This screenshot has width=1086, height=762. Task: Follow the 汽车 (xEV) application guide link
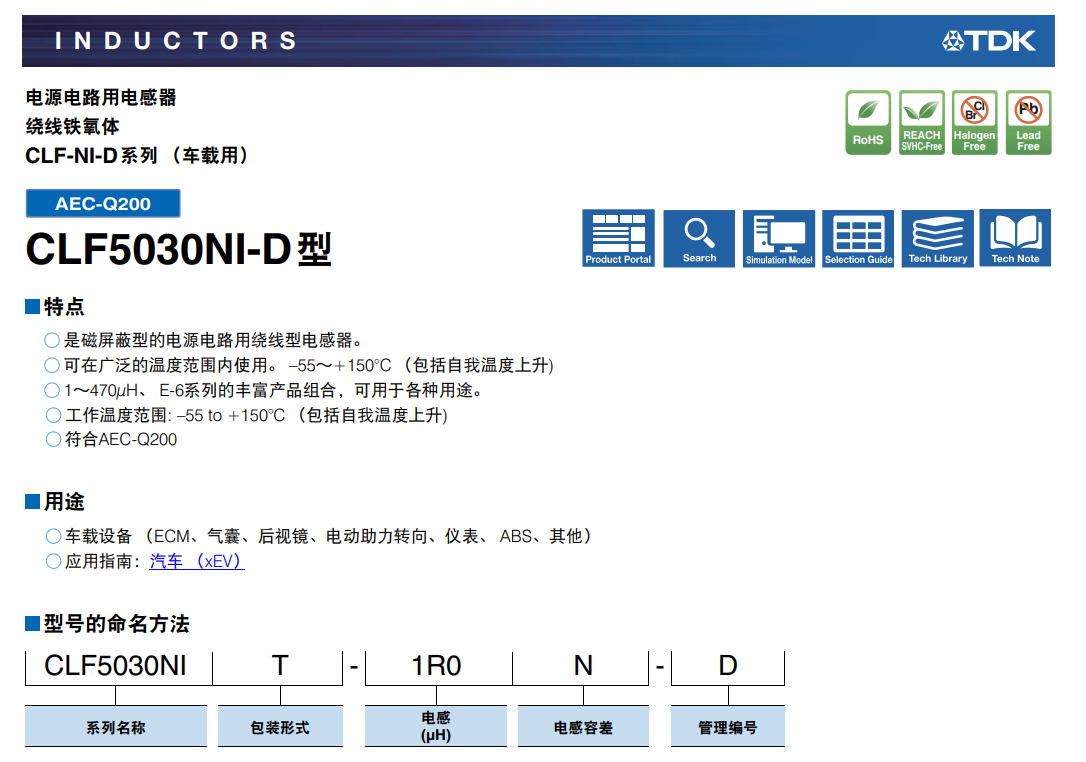(x=196, y=562)
